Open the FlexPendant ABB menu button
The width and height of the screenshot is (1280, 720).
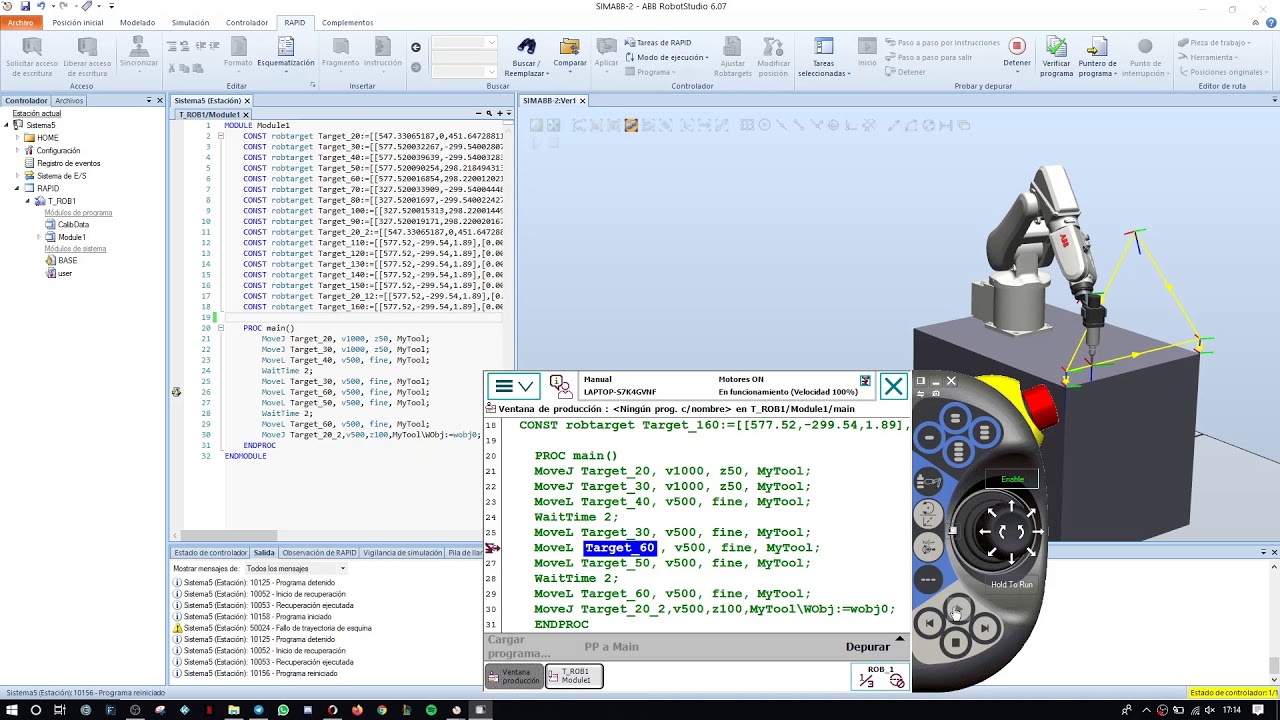pyautogui.click(x=514, y=386)
